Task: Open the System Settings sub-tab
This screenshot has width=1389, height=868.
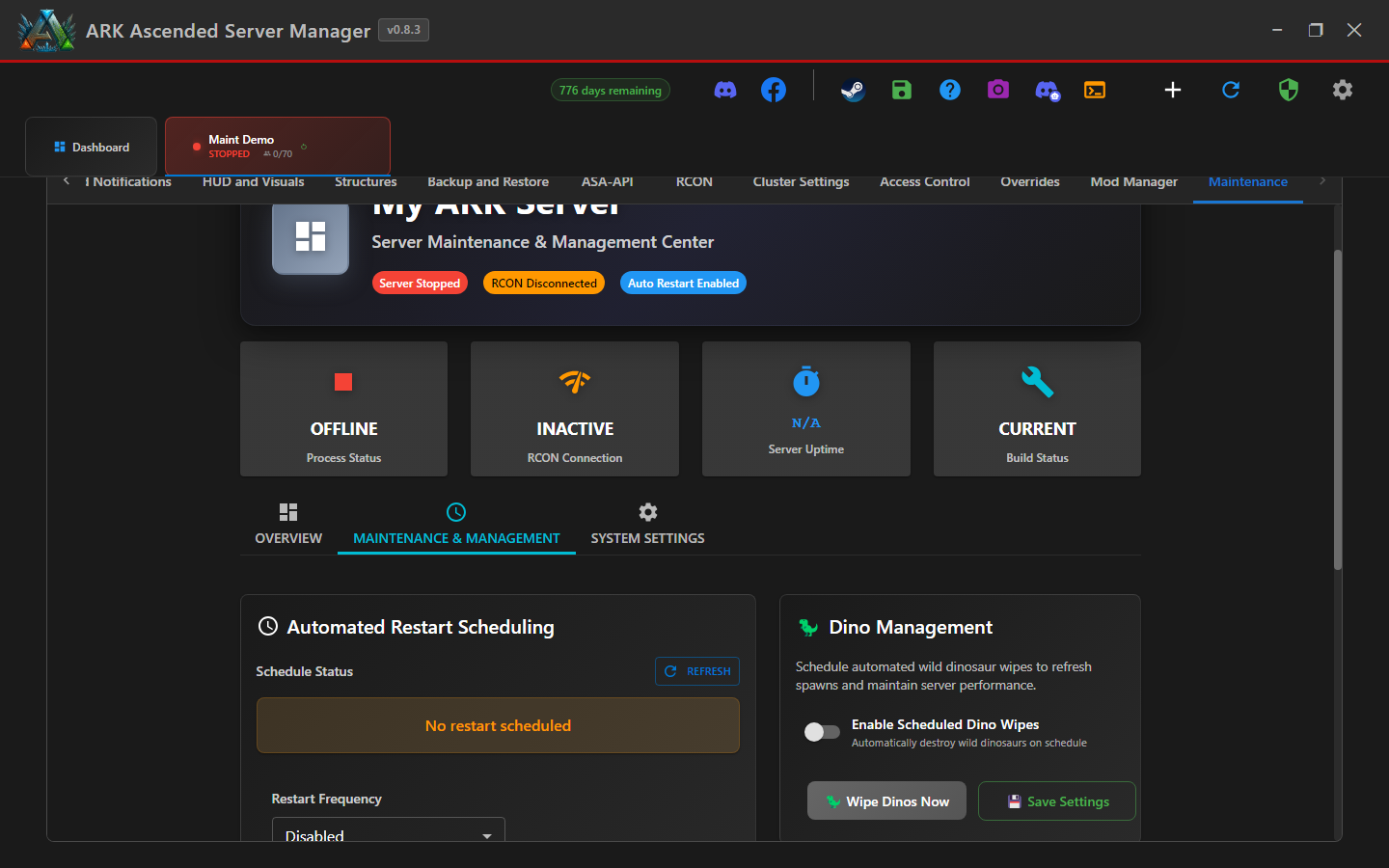Action: 648,524
